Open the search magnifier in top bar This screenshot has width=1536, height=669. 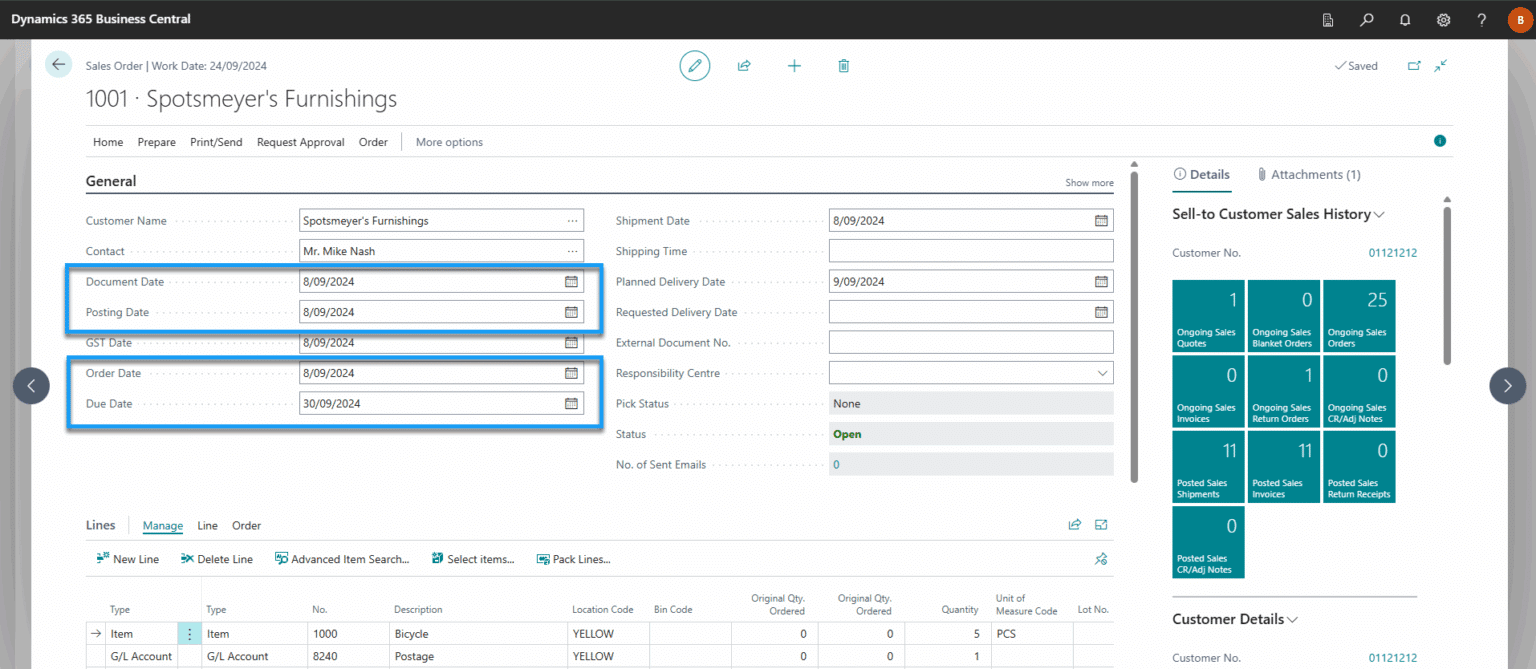tap(1366, 20)
